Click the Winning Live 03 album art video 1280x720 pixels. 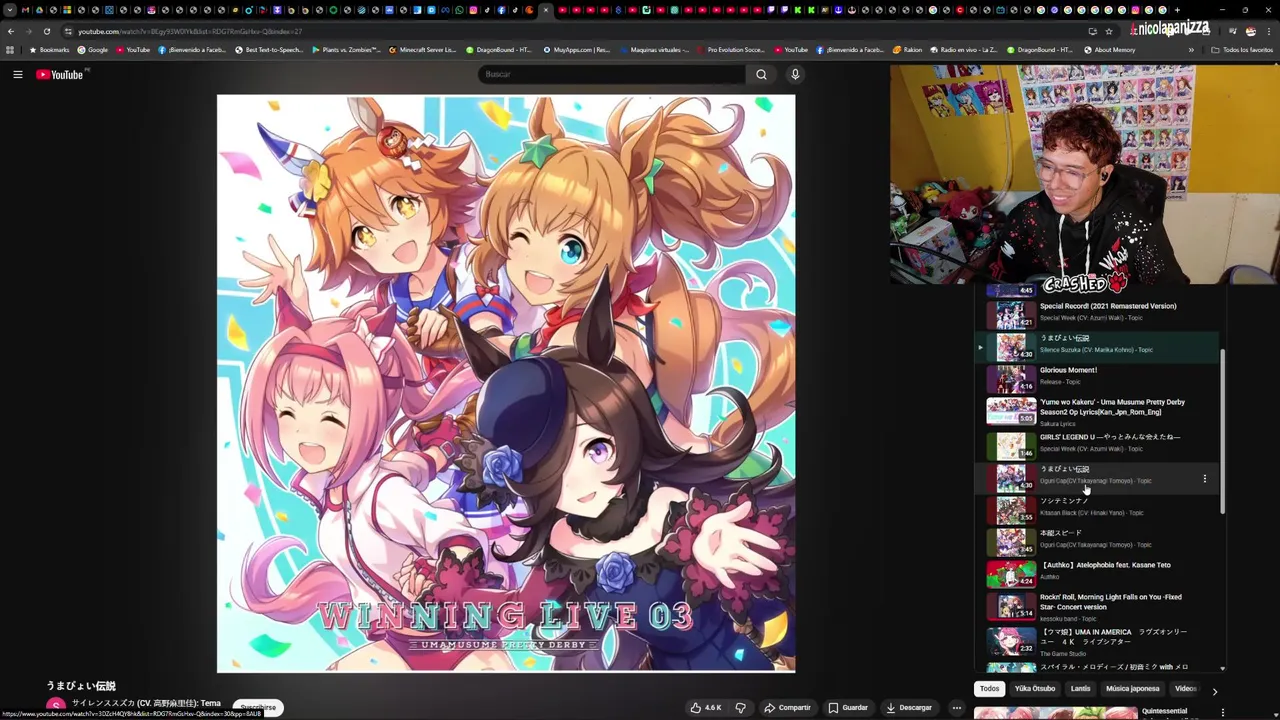[x=506, y=383]
